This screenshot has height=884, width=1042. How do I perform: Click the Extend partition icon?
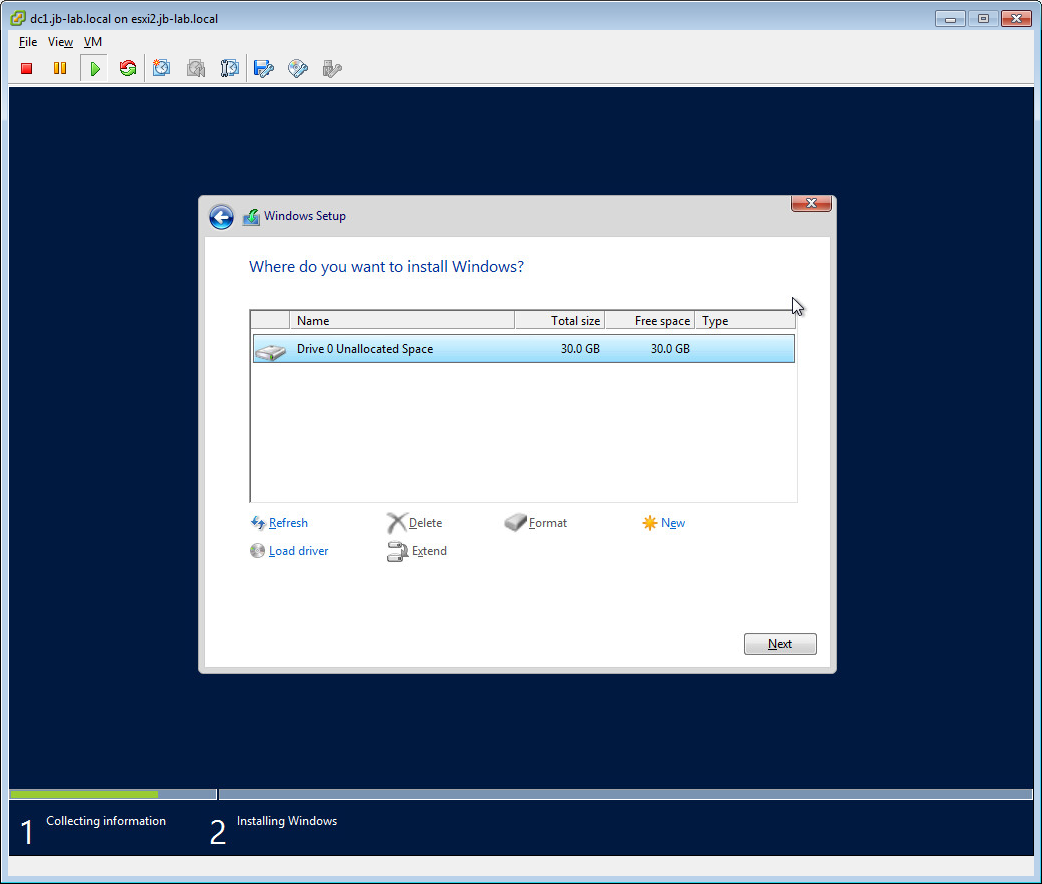coord(397,552)
